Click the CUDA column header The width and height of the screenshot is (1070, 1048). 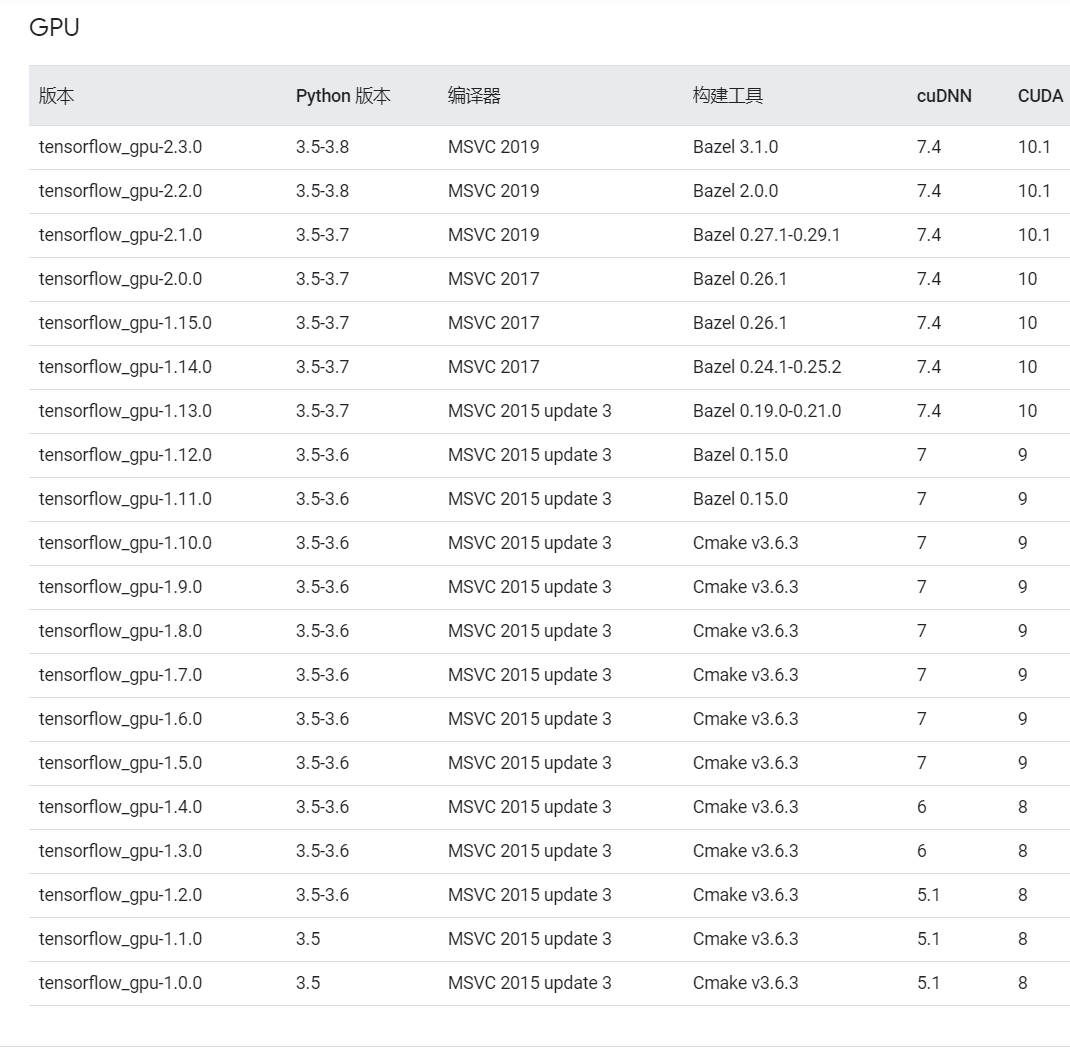tap(1040, 96)
